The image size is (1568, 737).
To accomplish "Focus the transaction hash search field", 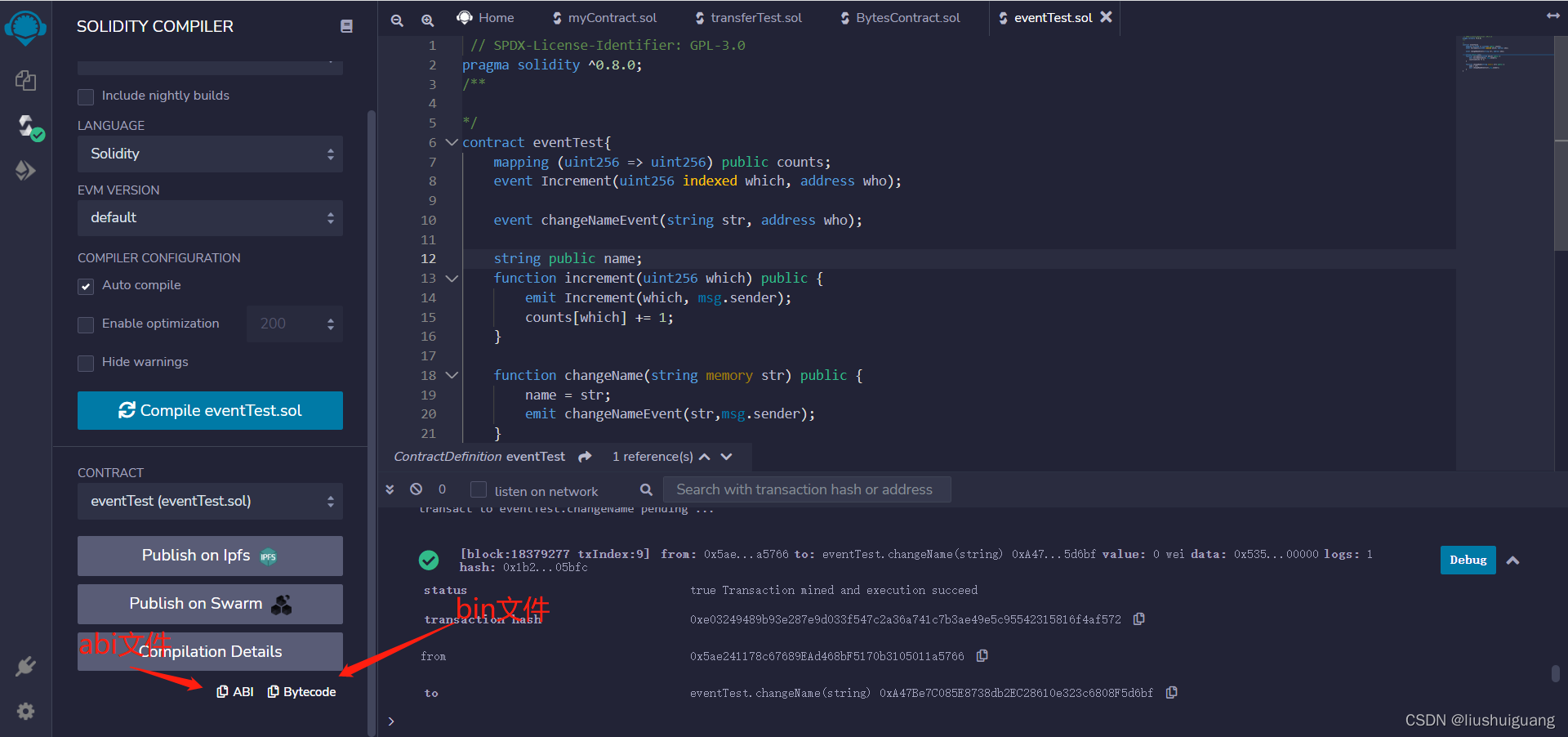I will click(x=806, y=489).
